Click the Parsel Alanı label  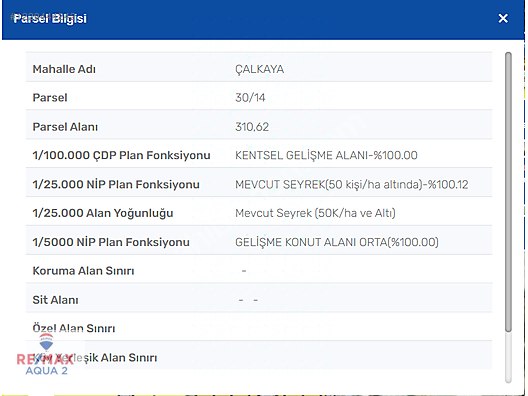(x=65, y=127)
